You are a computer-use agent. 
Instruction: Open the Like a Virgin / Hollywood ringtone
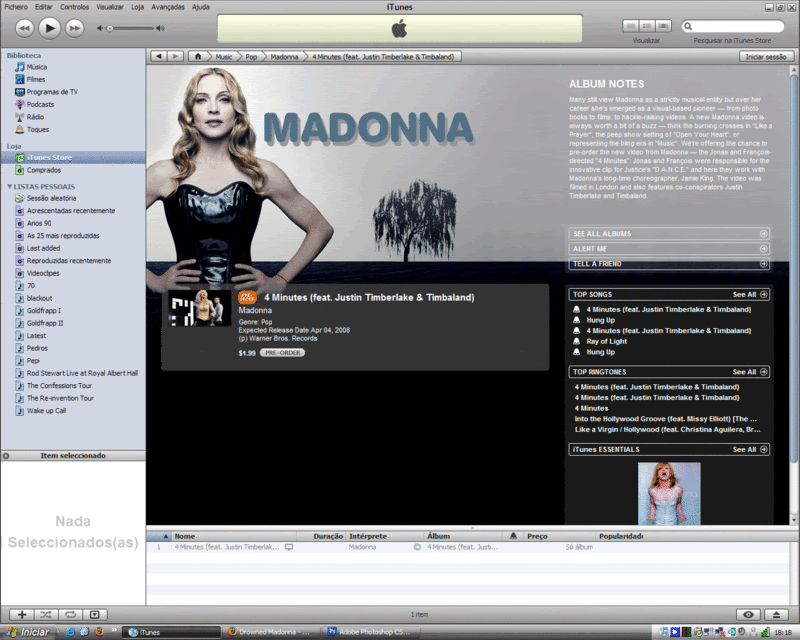[667, 430]
